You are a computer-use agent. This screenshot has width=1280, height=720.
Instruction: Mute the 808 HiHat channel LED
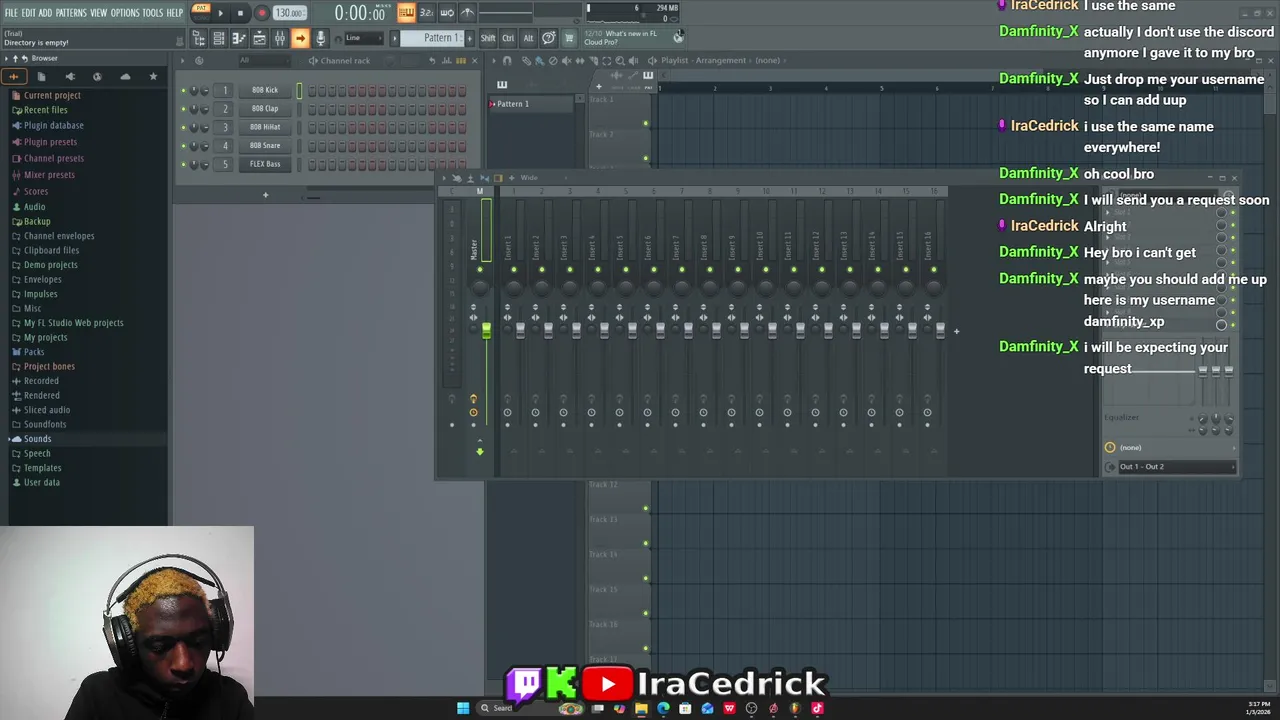[184, 128]
